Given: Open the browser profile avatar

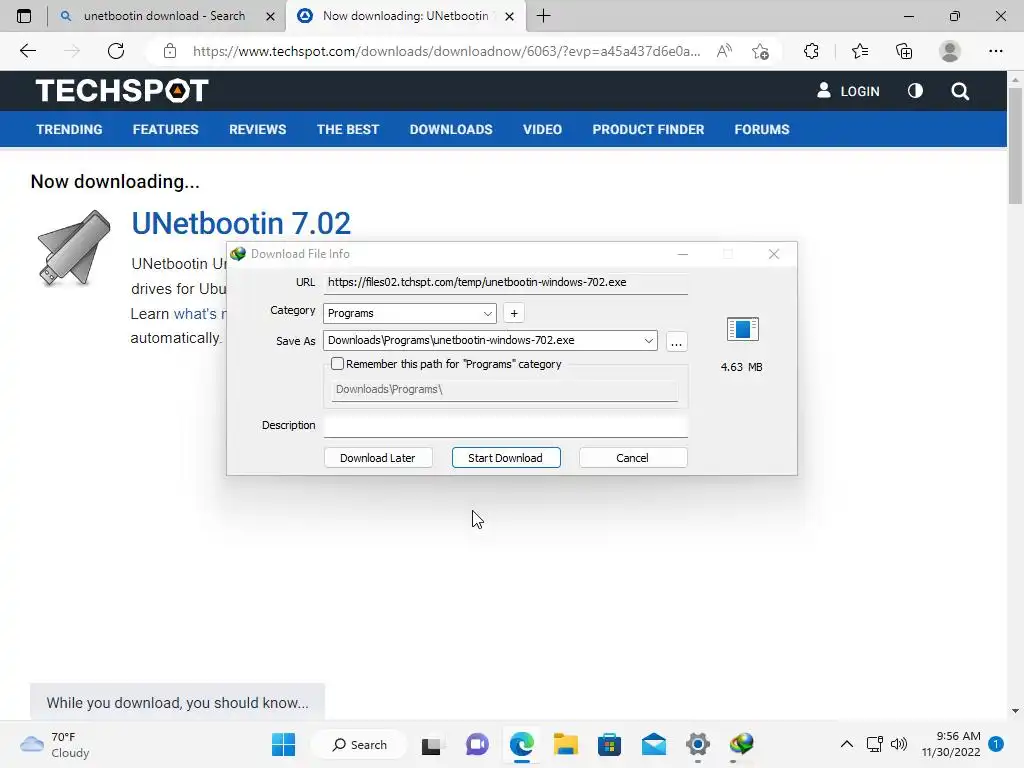Looking at the screenshot, I should click(x=950, y=51).
